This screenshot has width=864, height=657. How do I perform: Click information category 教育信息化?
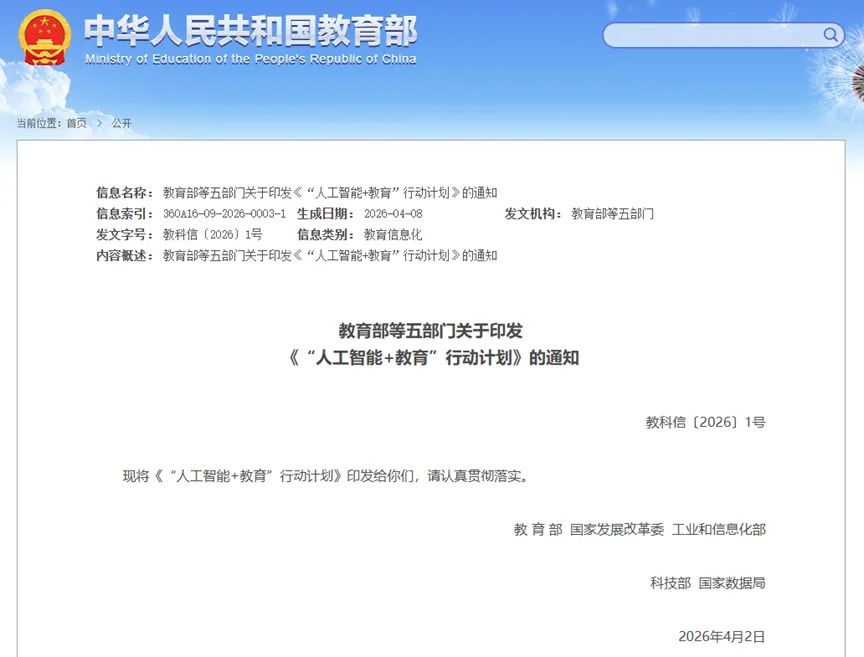click(x=393, y=235)
